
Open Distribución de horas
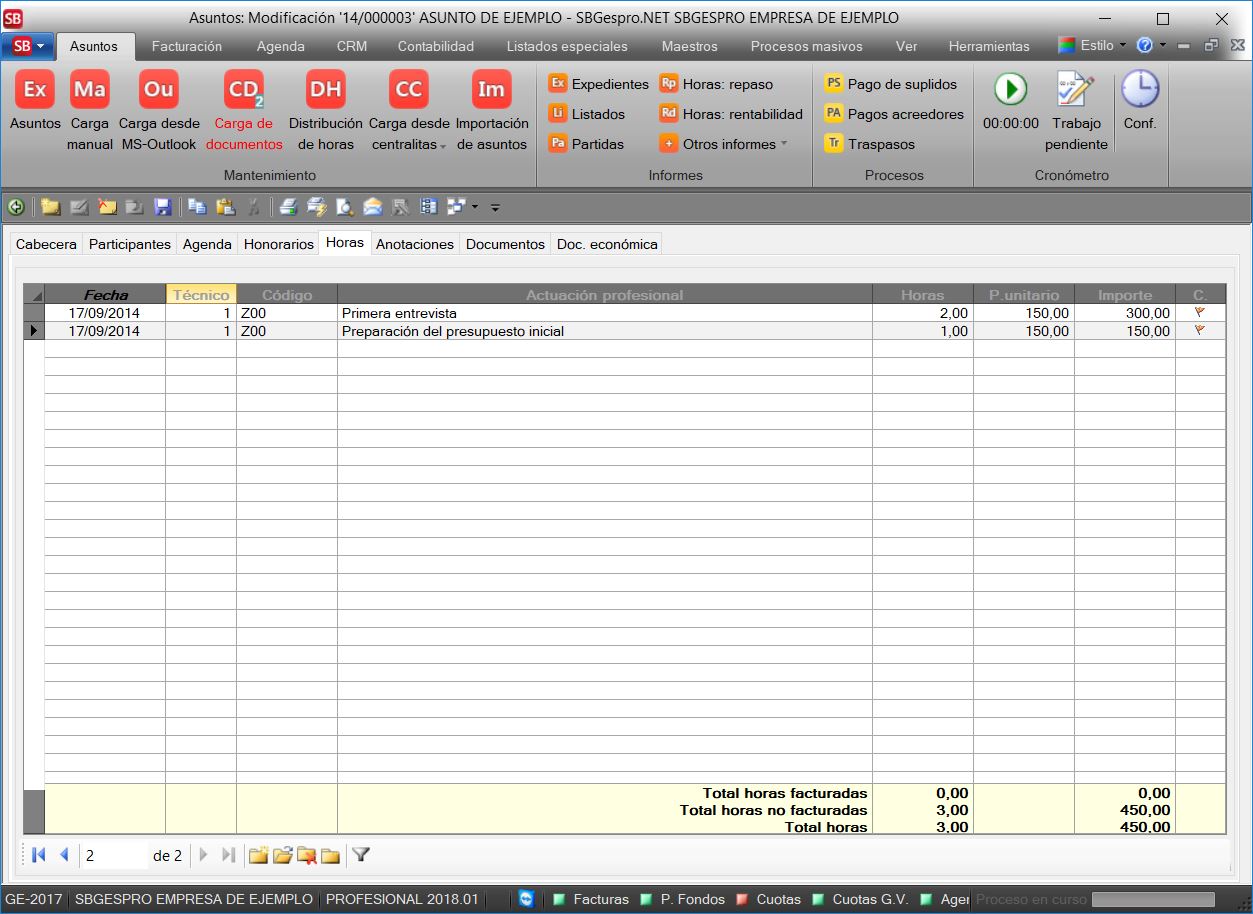point(325,90)
